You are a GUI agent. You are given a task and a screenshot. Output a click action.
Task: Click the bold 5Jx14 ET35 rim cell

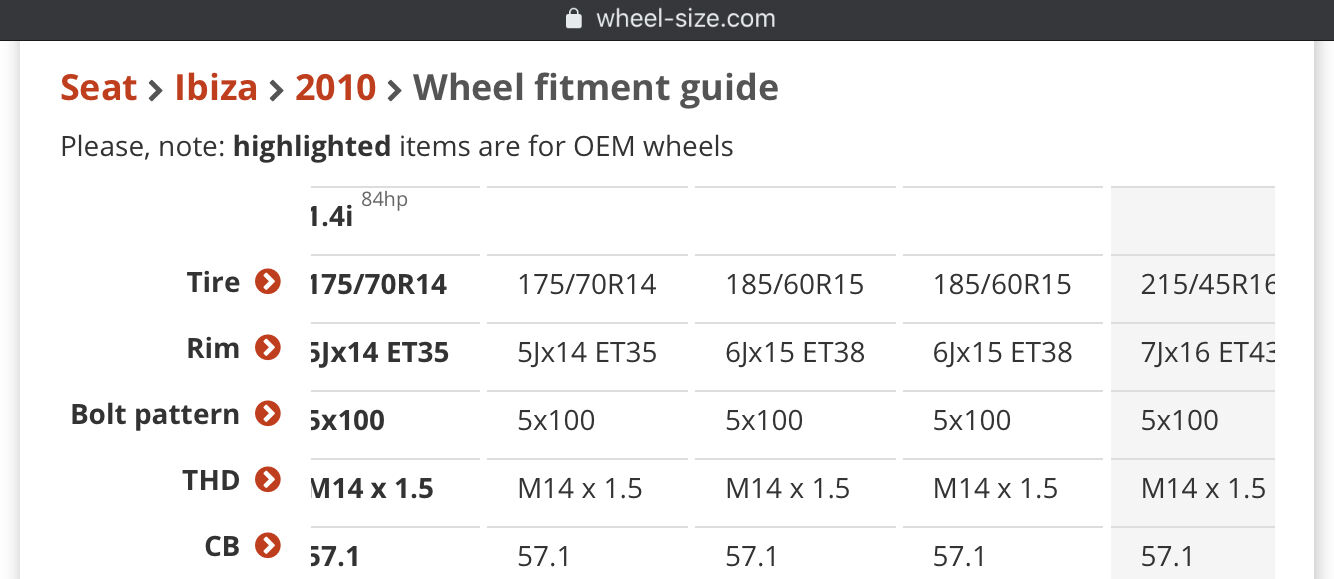point(379,352)
